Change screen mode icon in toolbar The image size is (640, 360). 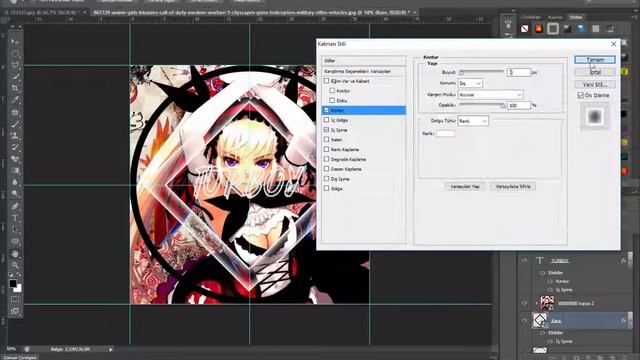coord(15,311)
